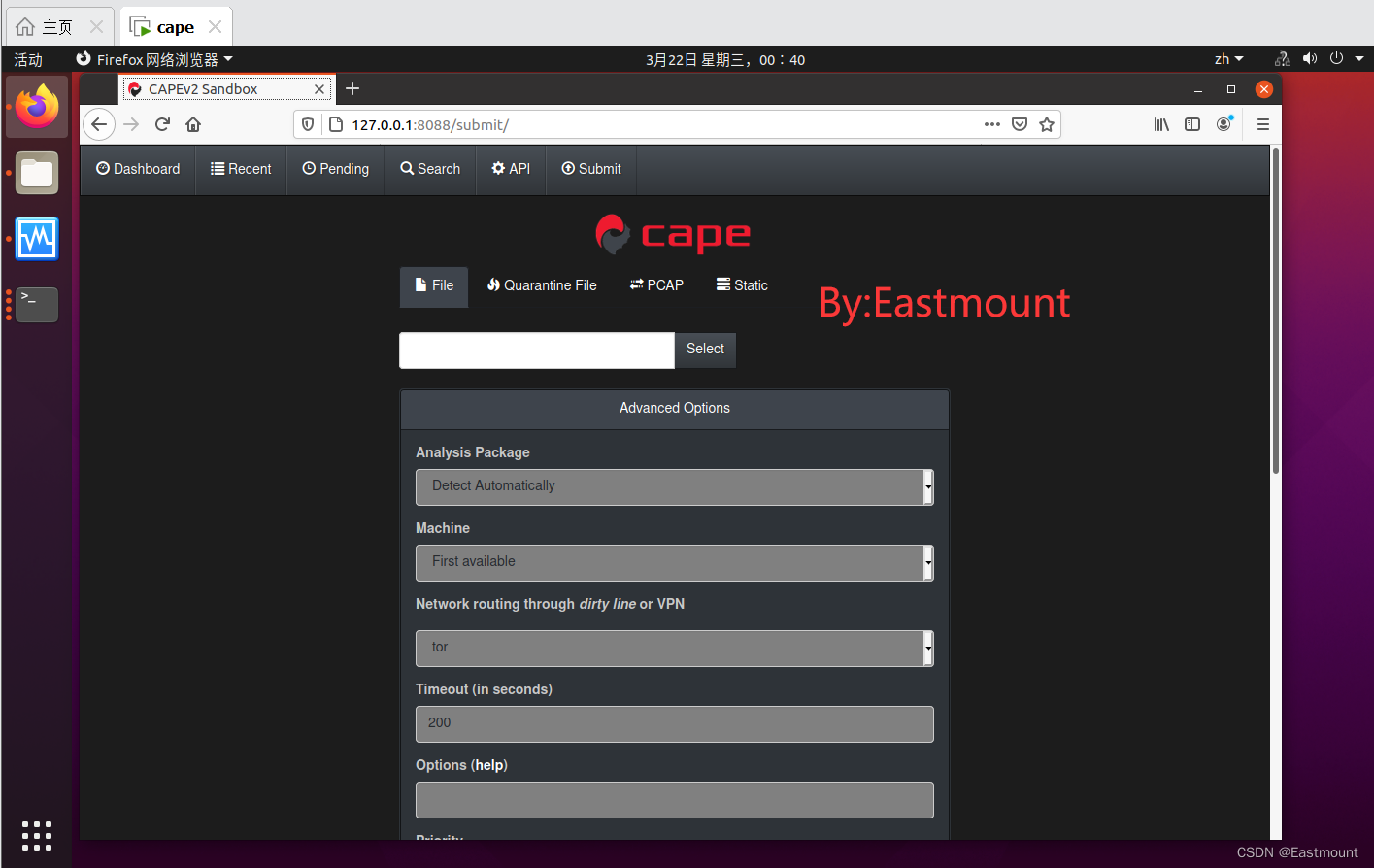Launch System Monitor from the dock
This screenshot has width=1374, height=868.
(37, 239)
